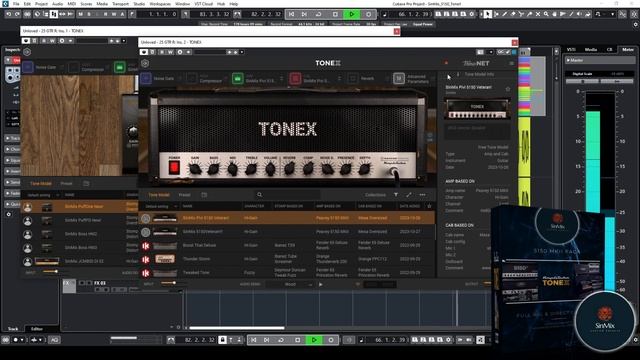Toggle Read automation in Ins. 2 TONEX window
Screen dimensions: 640x360
coord(162,52)
